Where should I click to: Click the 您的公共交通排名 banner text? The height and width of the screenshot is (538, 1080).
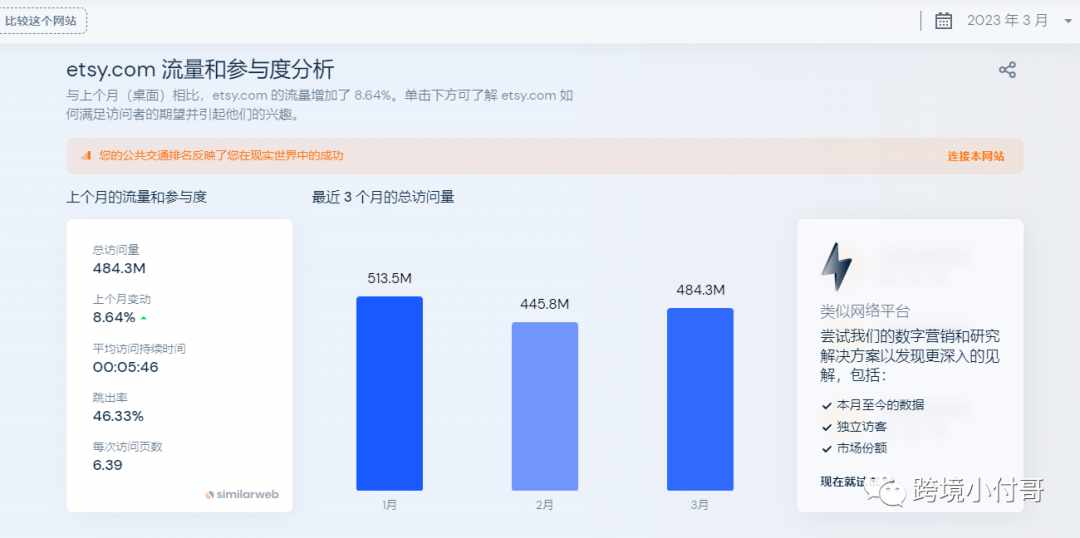(x=220, y=156)
